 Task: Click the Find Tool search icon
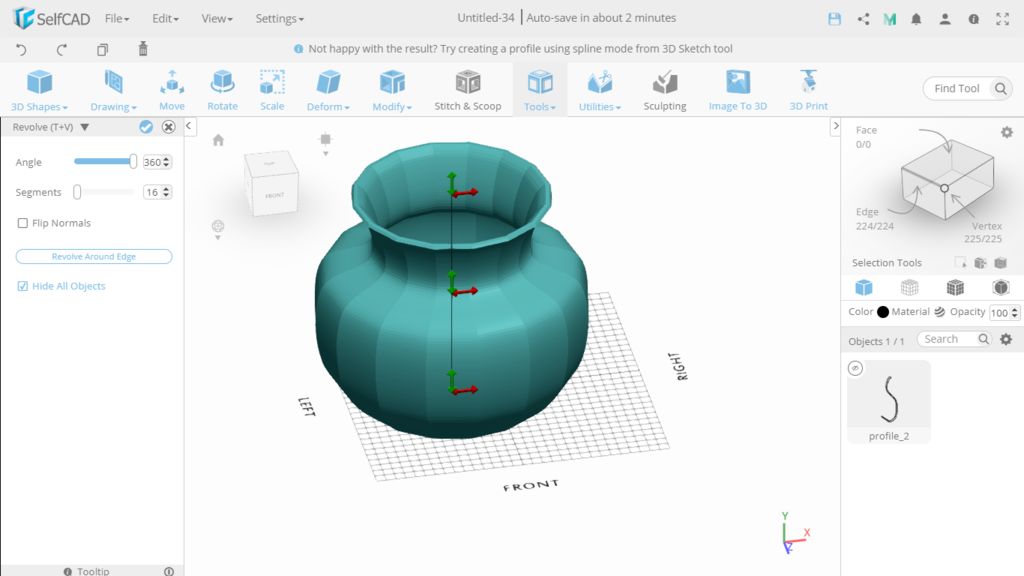[x=1000, y=88]
